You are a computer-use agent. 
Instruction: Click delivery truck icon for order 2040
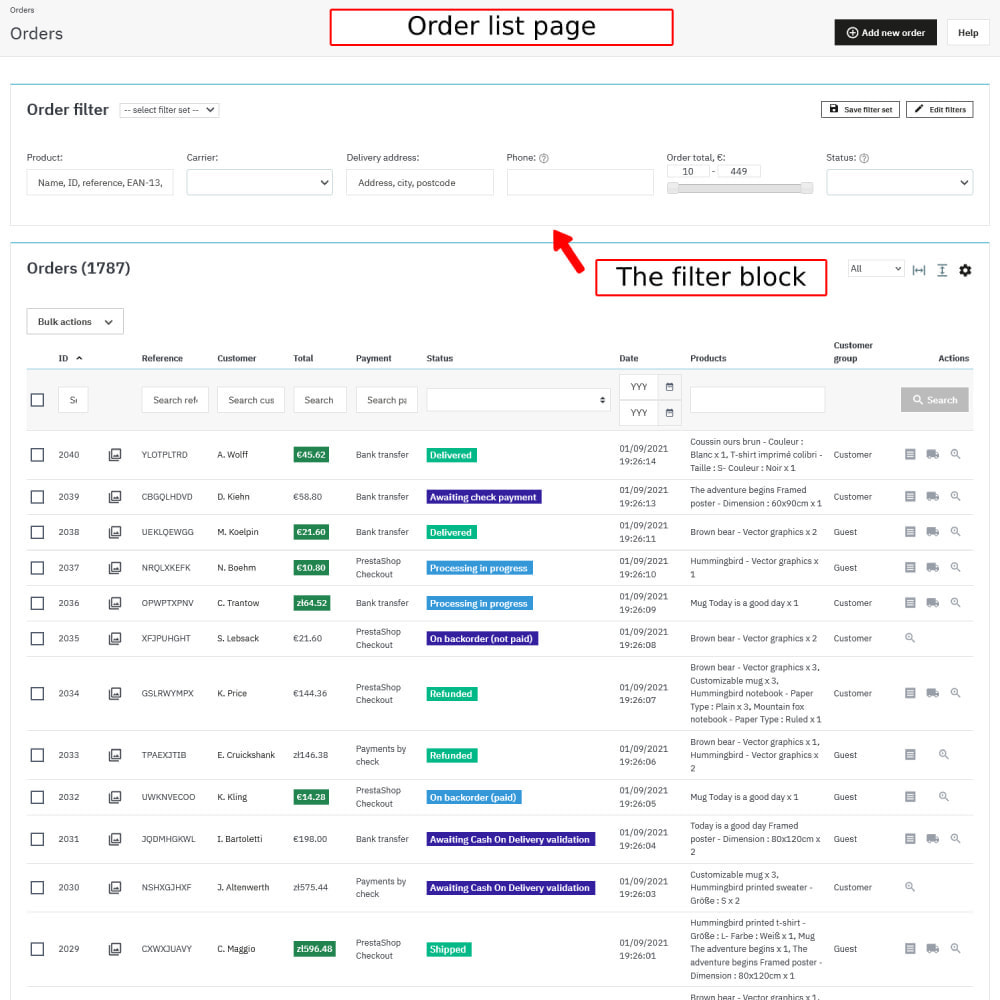click(932, 455)
